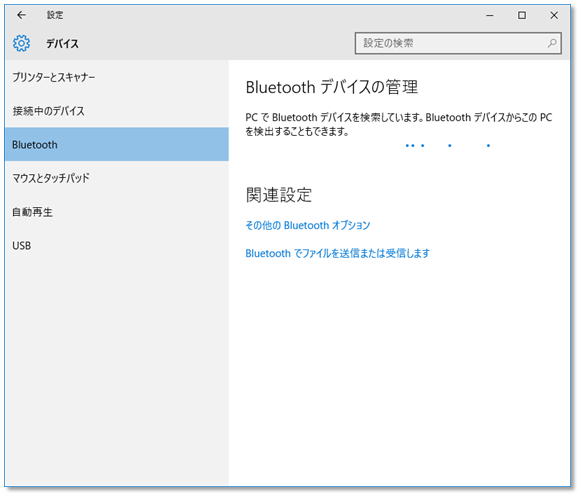This screenshot has width=581, height=497.
Task: Click the Bluetooth デバイスの管理 heading
Action: pyautogui.click(x=332, y=87)
